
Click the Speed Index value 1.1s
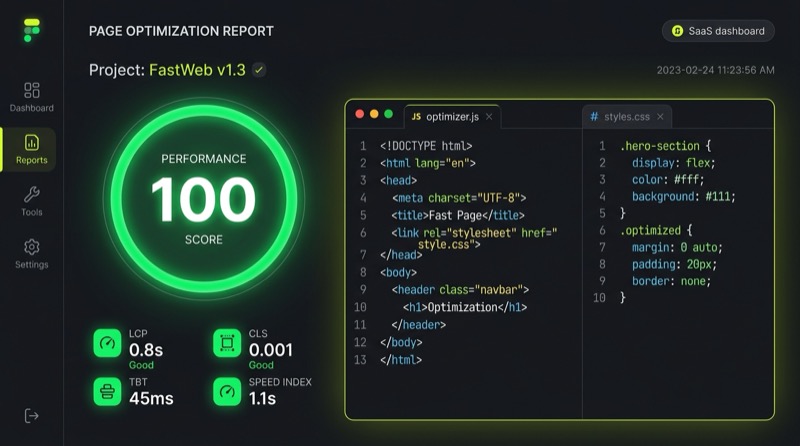pos(262,399)
